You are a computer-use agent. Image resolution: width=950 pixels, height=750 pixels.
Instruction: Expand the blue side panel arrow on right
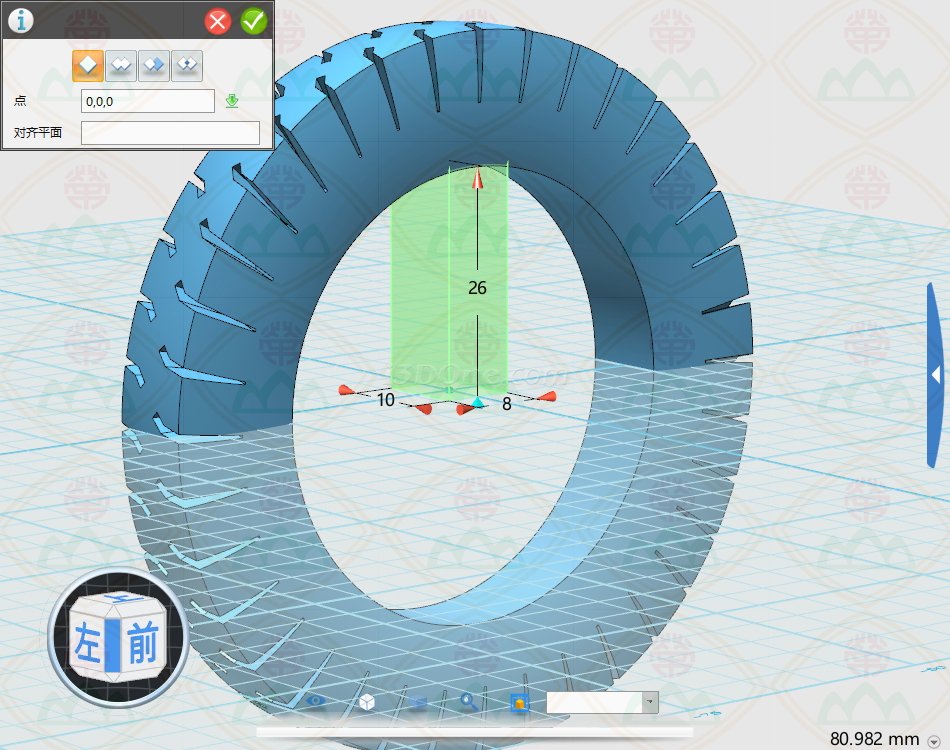(936, 375)
